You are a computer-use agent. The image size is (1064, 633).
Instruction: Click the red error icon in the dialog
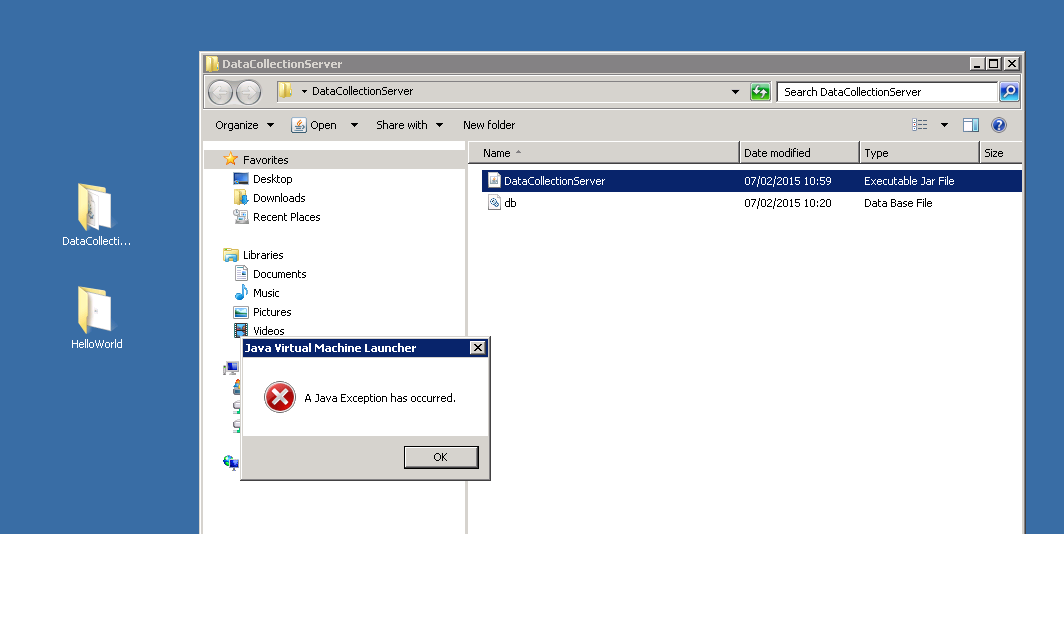(x=280, y=398)
